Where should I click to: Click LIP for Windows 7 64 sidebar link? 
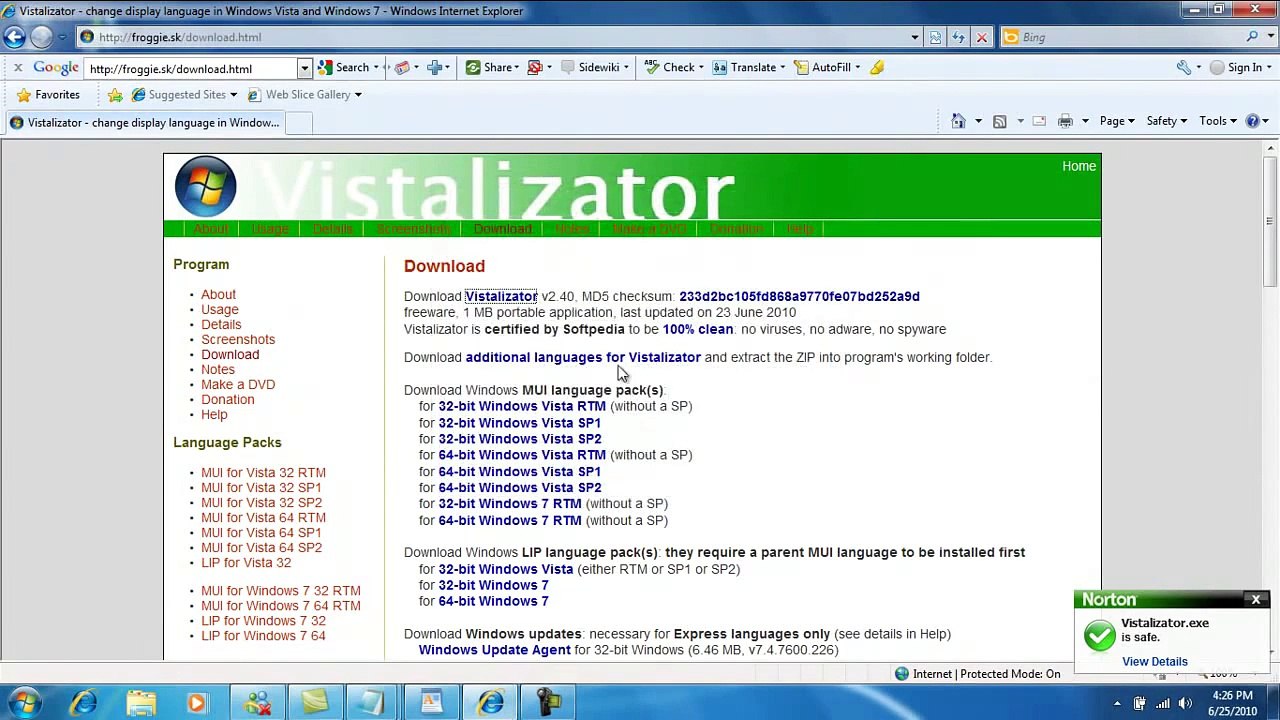[x=263, y=635]
